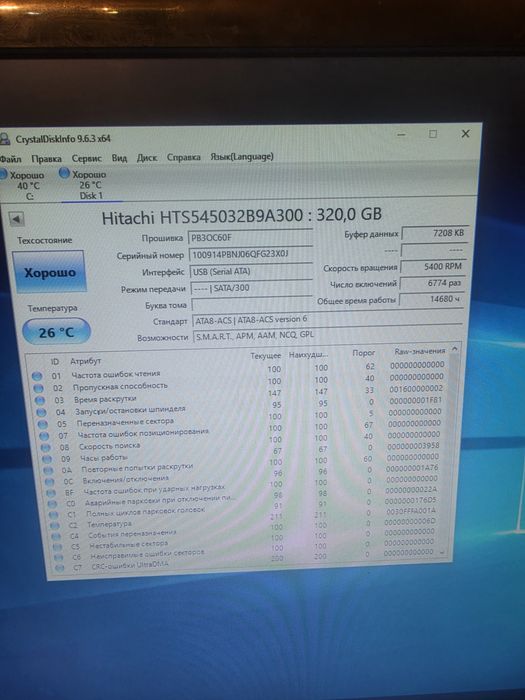Click status icon for attribute 07
The image size is (525, 700).
click(44, 436)
